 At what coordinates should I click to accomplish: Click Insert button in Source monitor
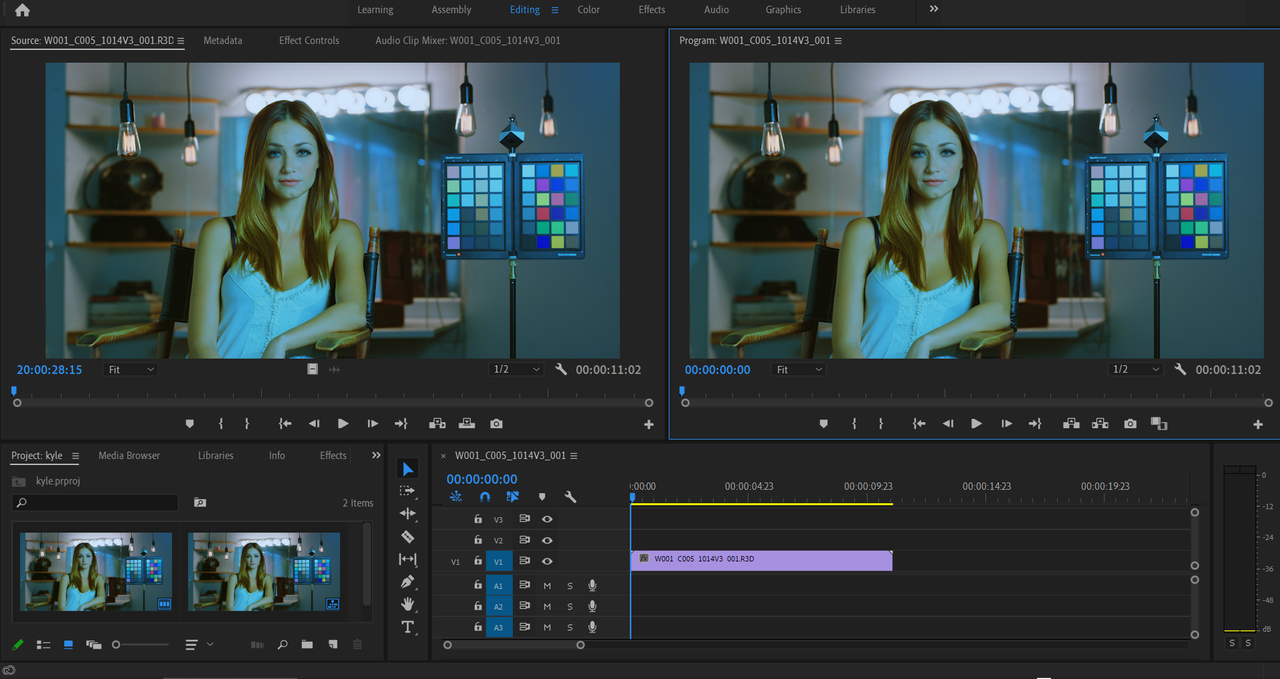coord(437,424)
